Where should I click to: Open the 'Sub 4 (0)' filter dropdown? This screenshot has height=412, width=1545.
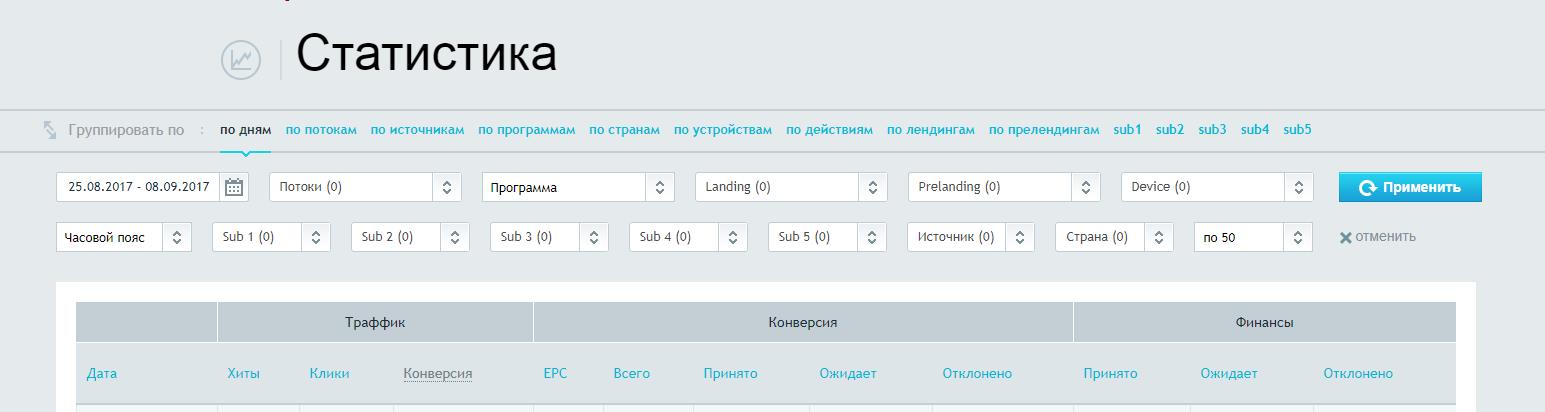[x=688, y=237]
